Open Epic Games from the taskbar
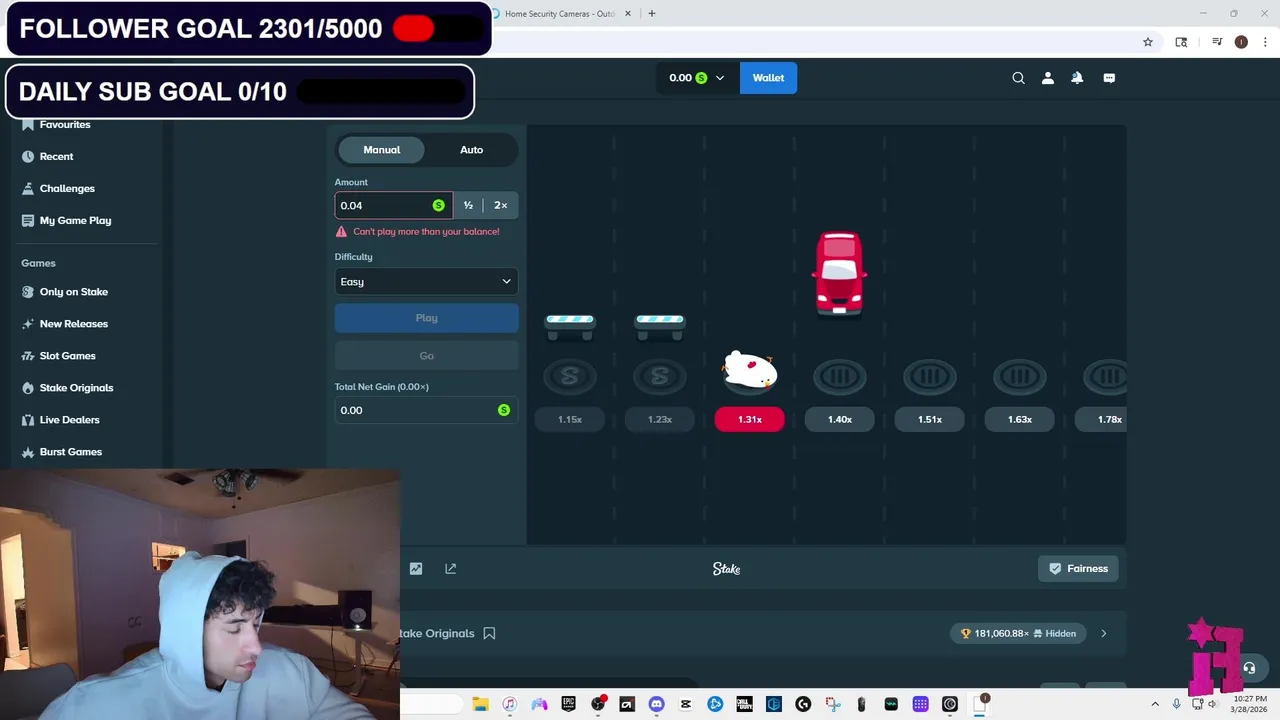 coord(568,704)
